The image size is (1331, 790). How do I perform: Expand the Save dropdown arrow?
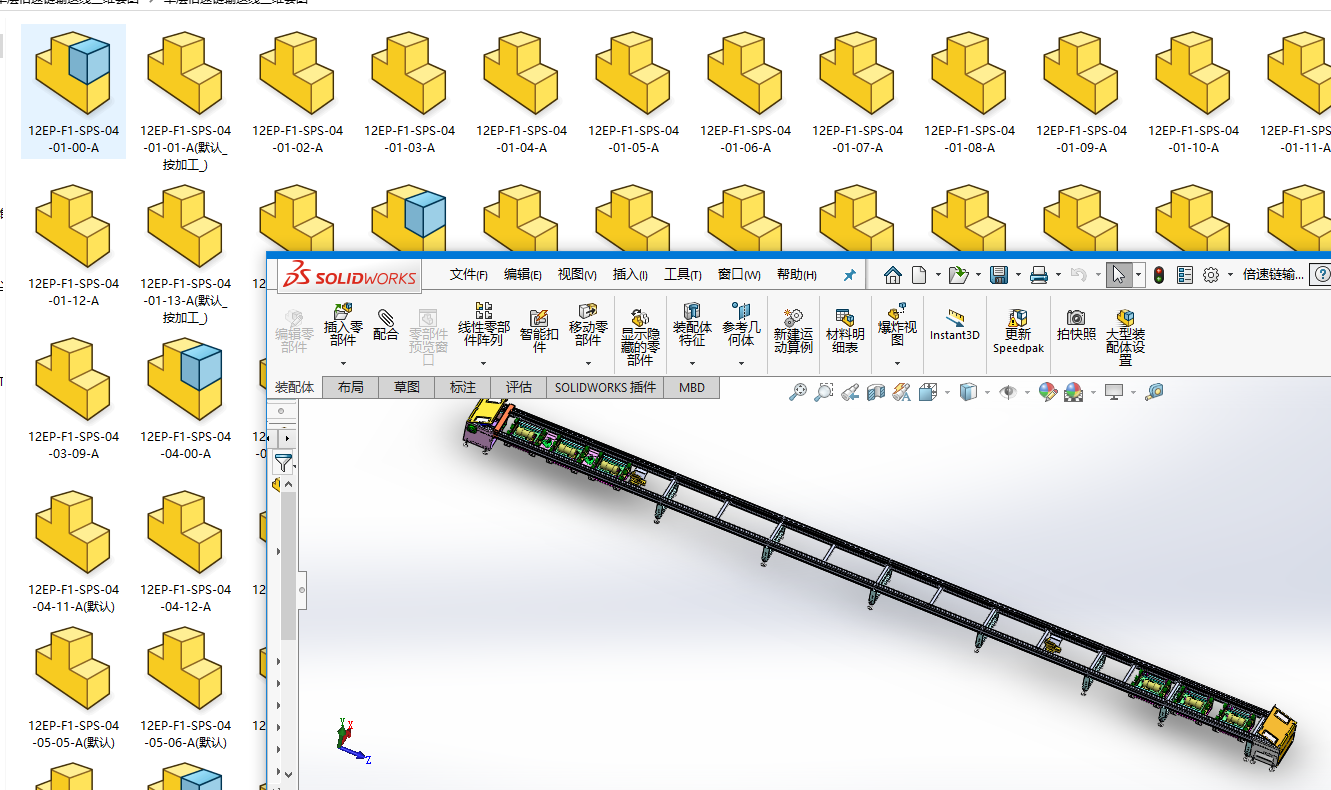pos(1018,275)
